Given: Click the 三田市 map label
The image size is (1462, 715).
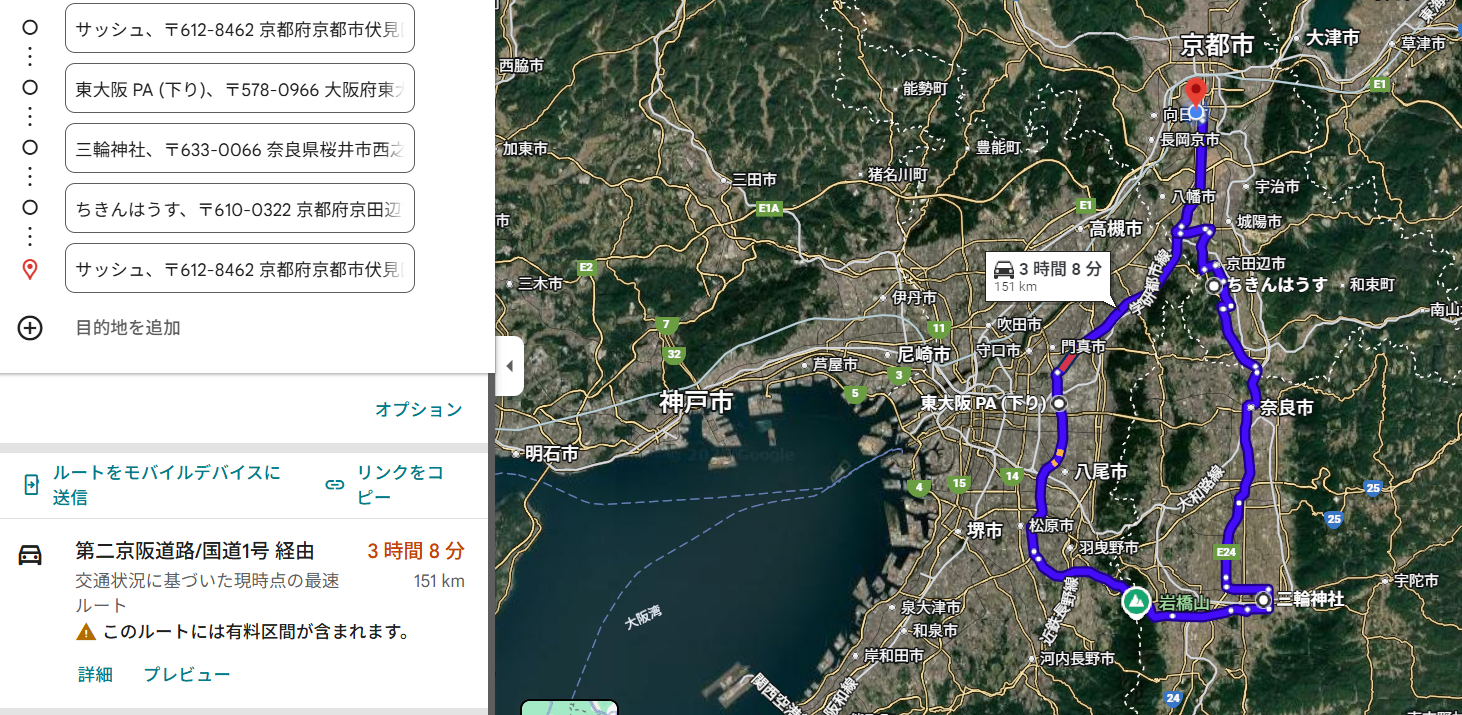Looking at the screenshot, I should pos(754,180).
